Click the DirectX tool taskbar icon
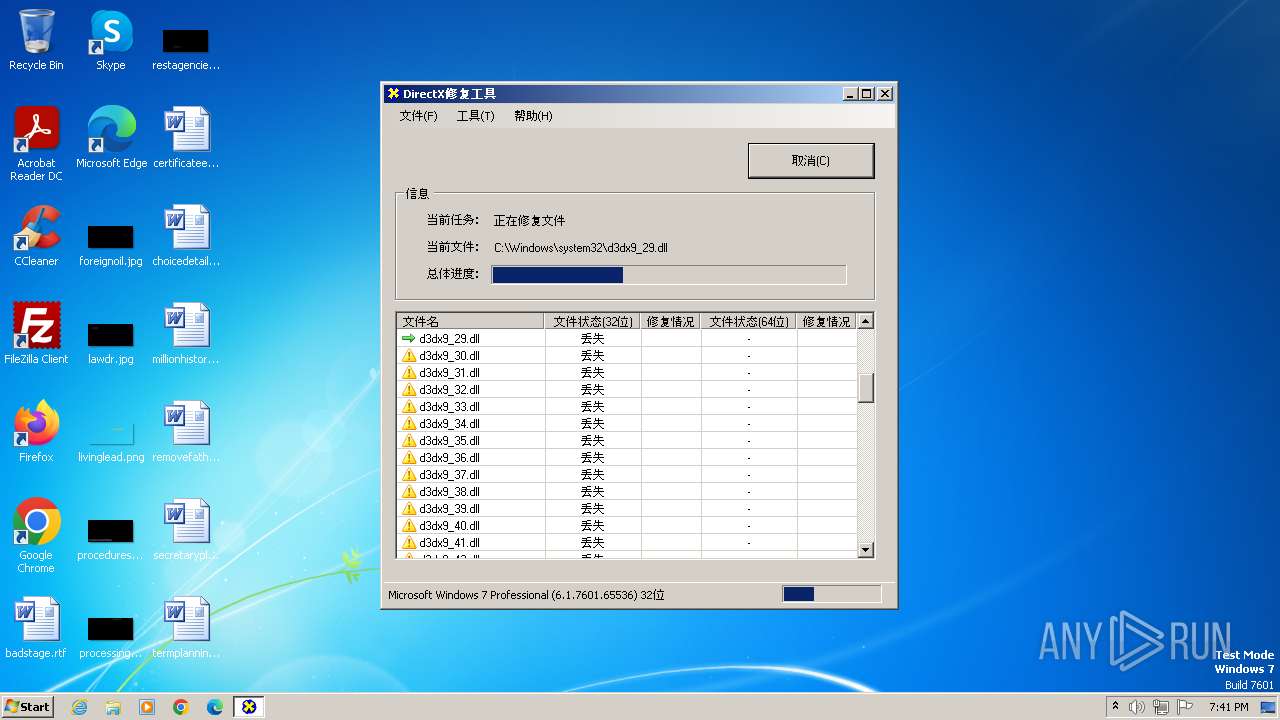The height and width of the screenshot is (720, 1280). coord(249,707)
